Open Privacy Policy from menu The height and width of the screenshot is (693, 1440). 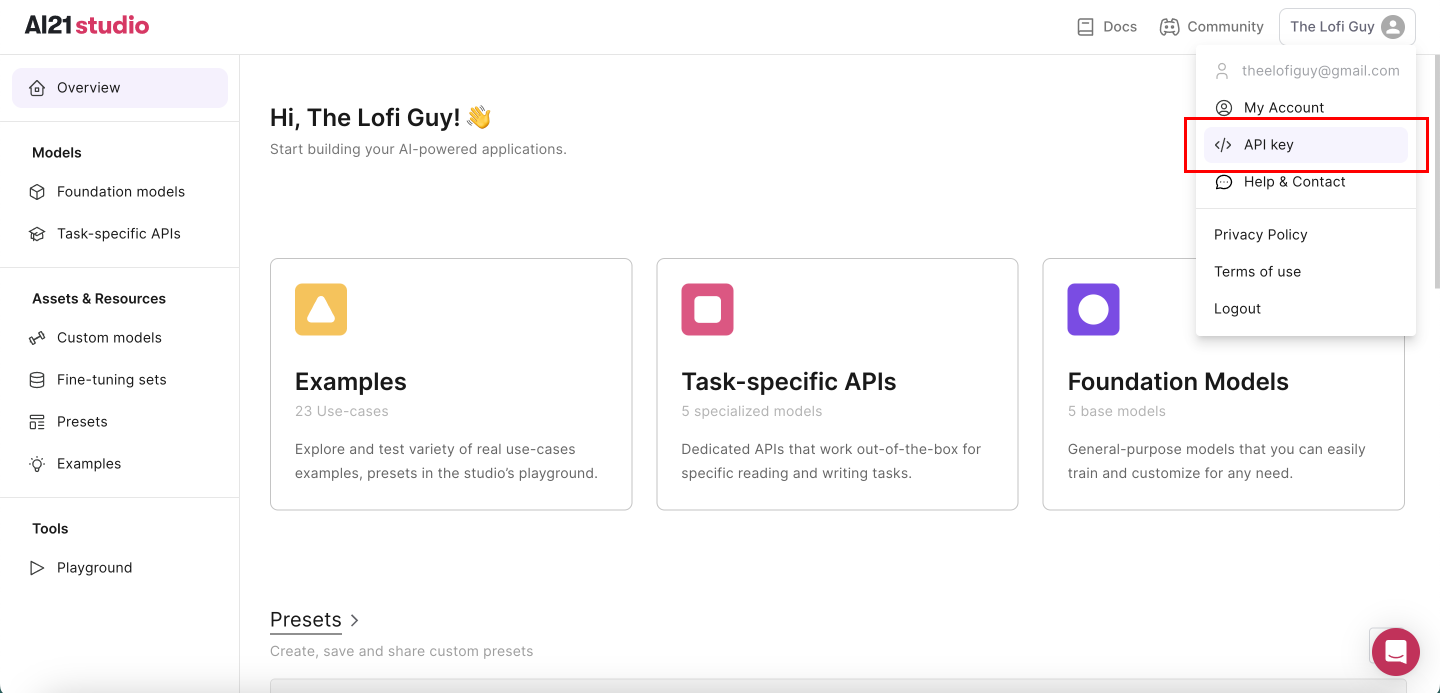pyautogui.click(x=1261, y=235)
